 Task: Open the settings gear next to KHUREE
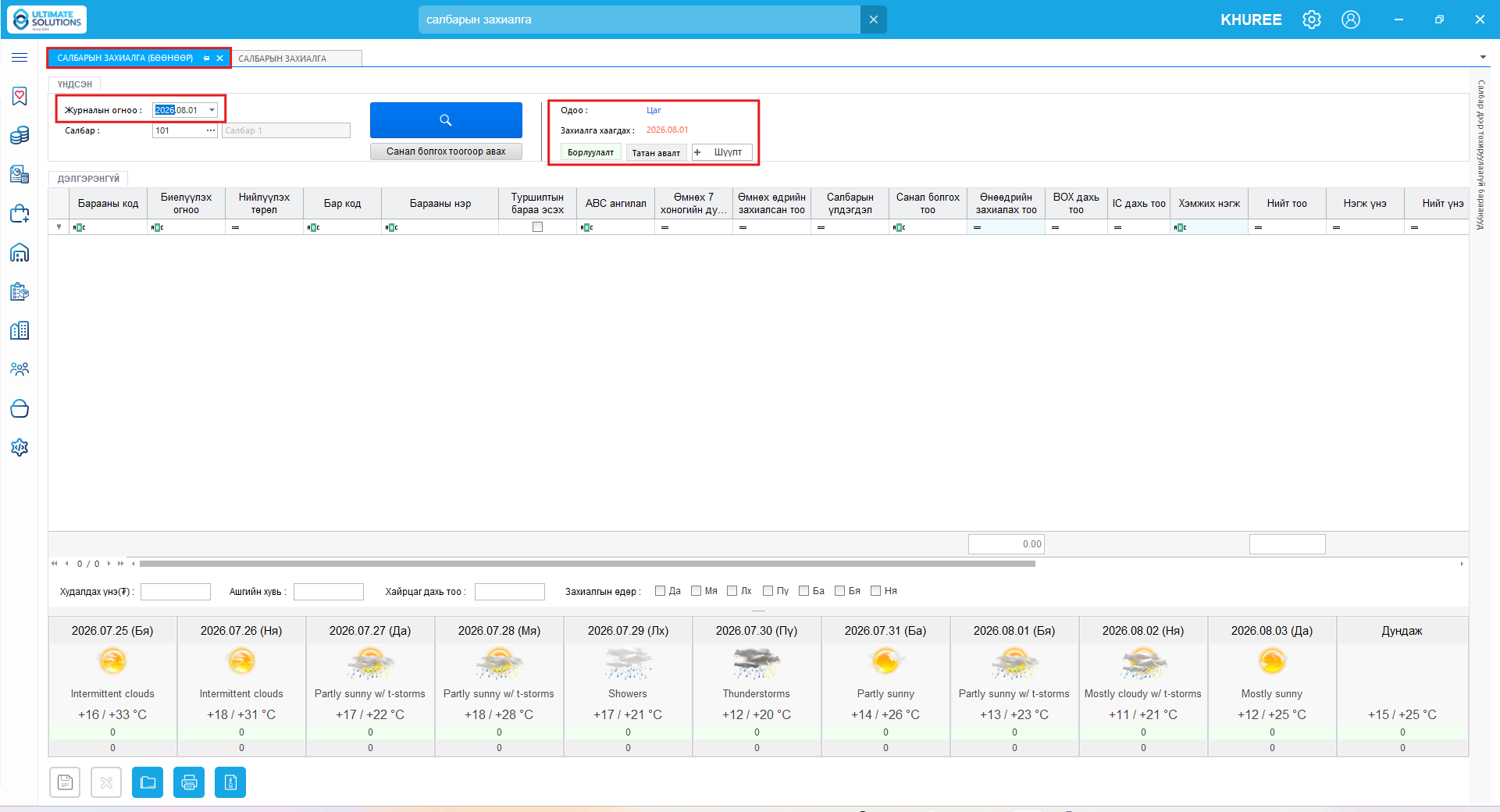pyautogui.click(x=1312, y=20)
